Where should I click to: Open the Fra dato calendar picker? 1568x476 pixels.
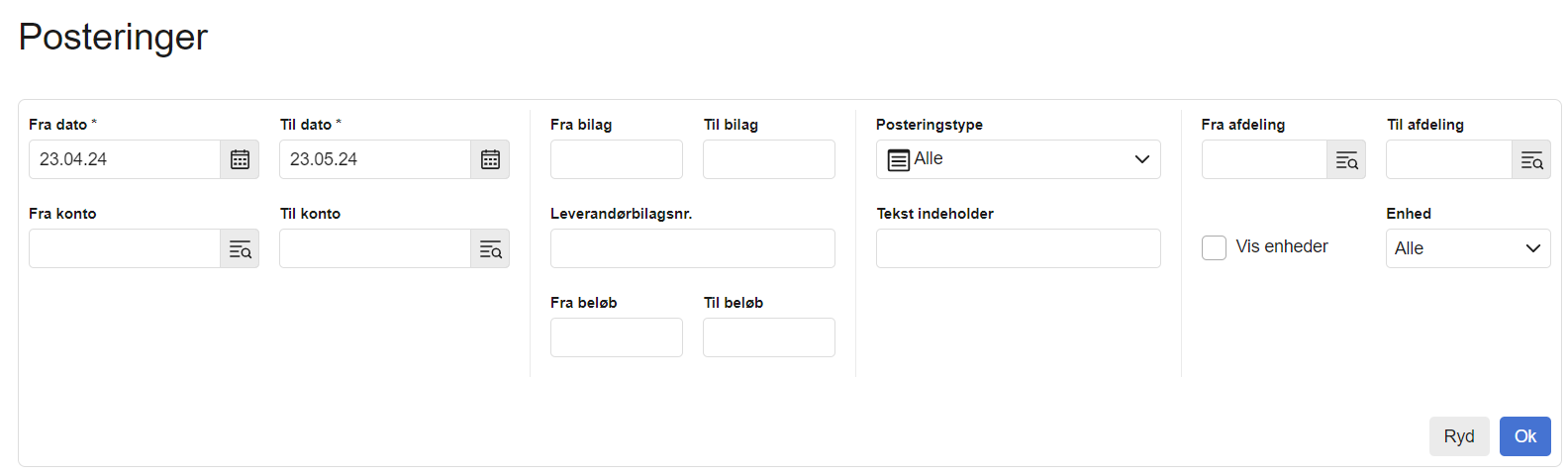click(x=240, y=159)
